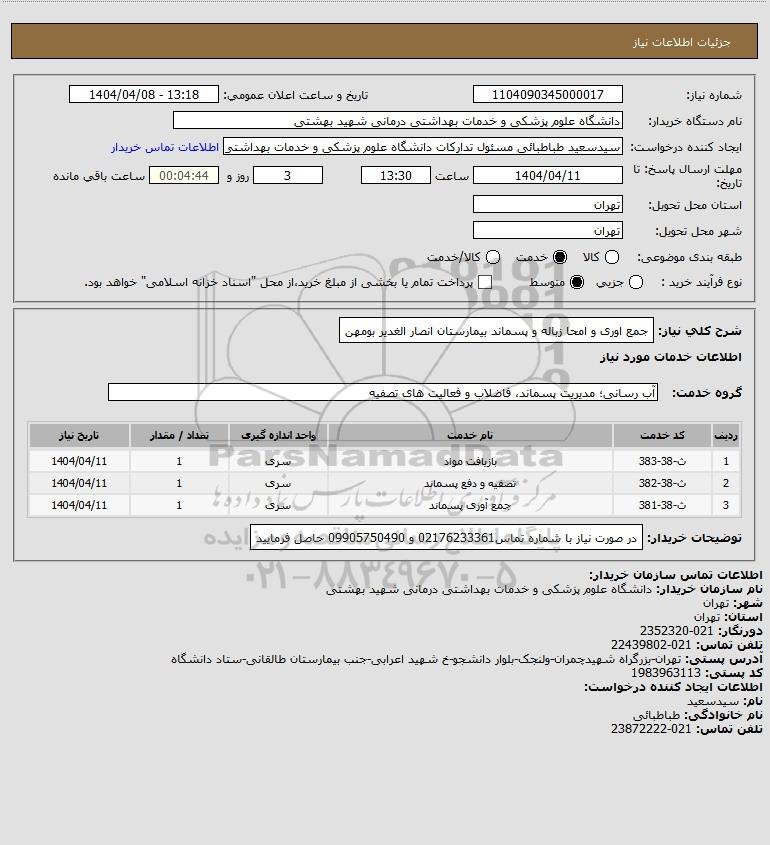Click the delivery city field تهران

(x=547, y=230)
